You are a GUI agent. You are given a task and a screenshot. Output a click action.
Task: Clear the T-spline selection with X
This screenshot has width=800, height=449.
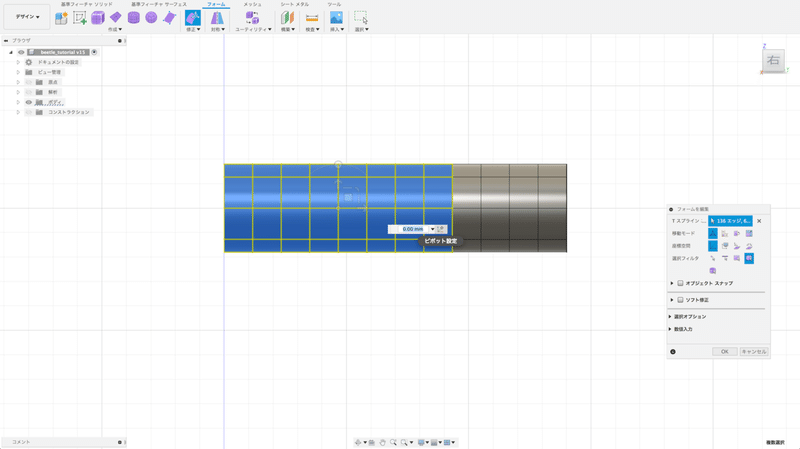(759, 221)
